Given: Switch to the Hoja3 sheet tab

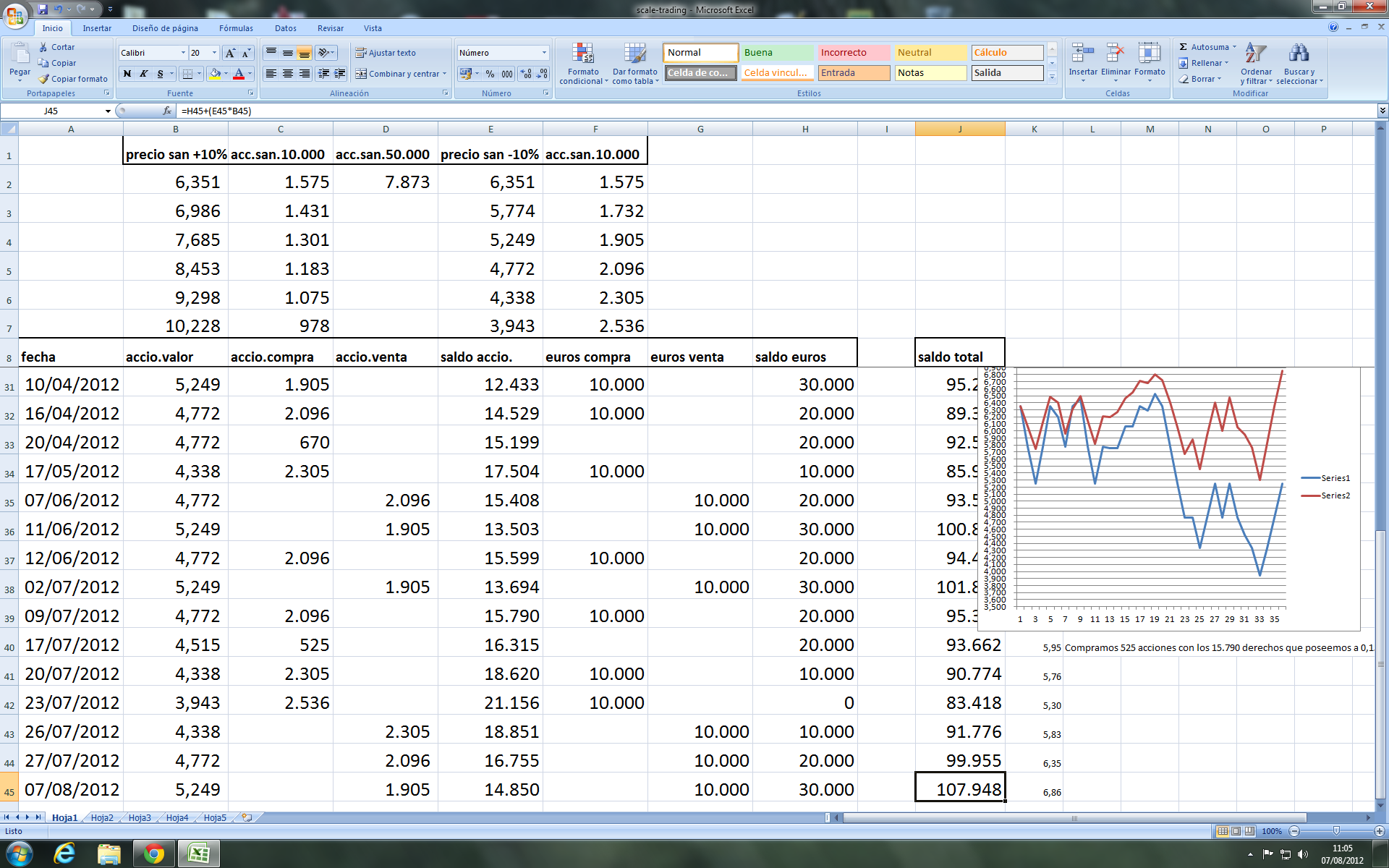Looking at the screenshot, I should pyautogui.click(x=140, y=818).
